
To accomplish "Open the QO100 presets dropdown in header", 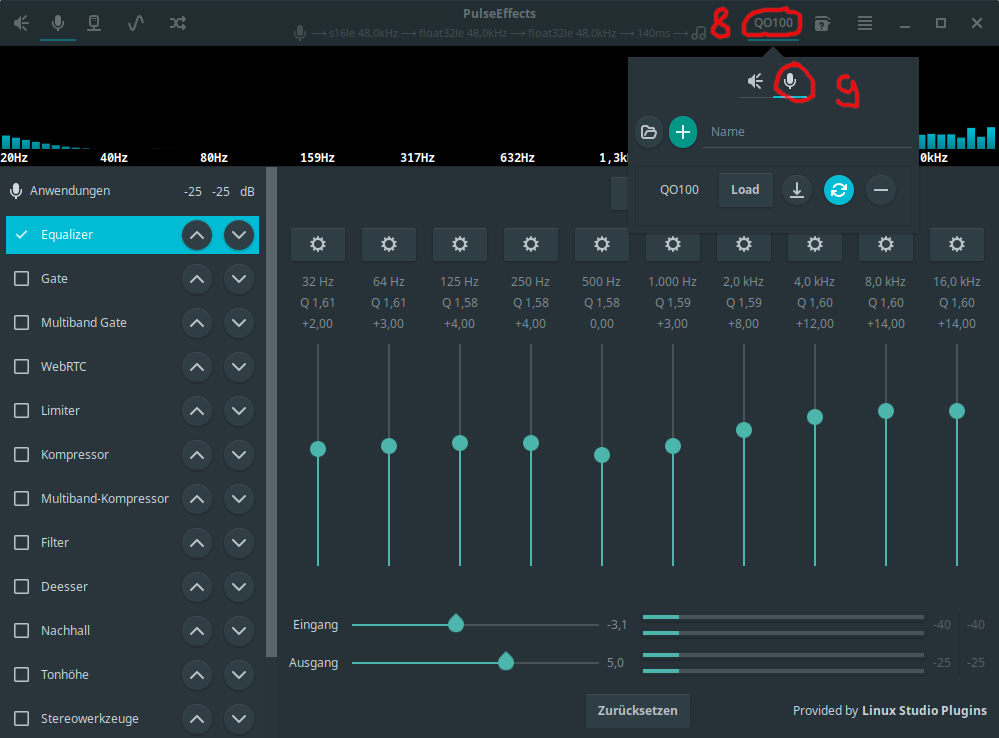I will [773, 23].
